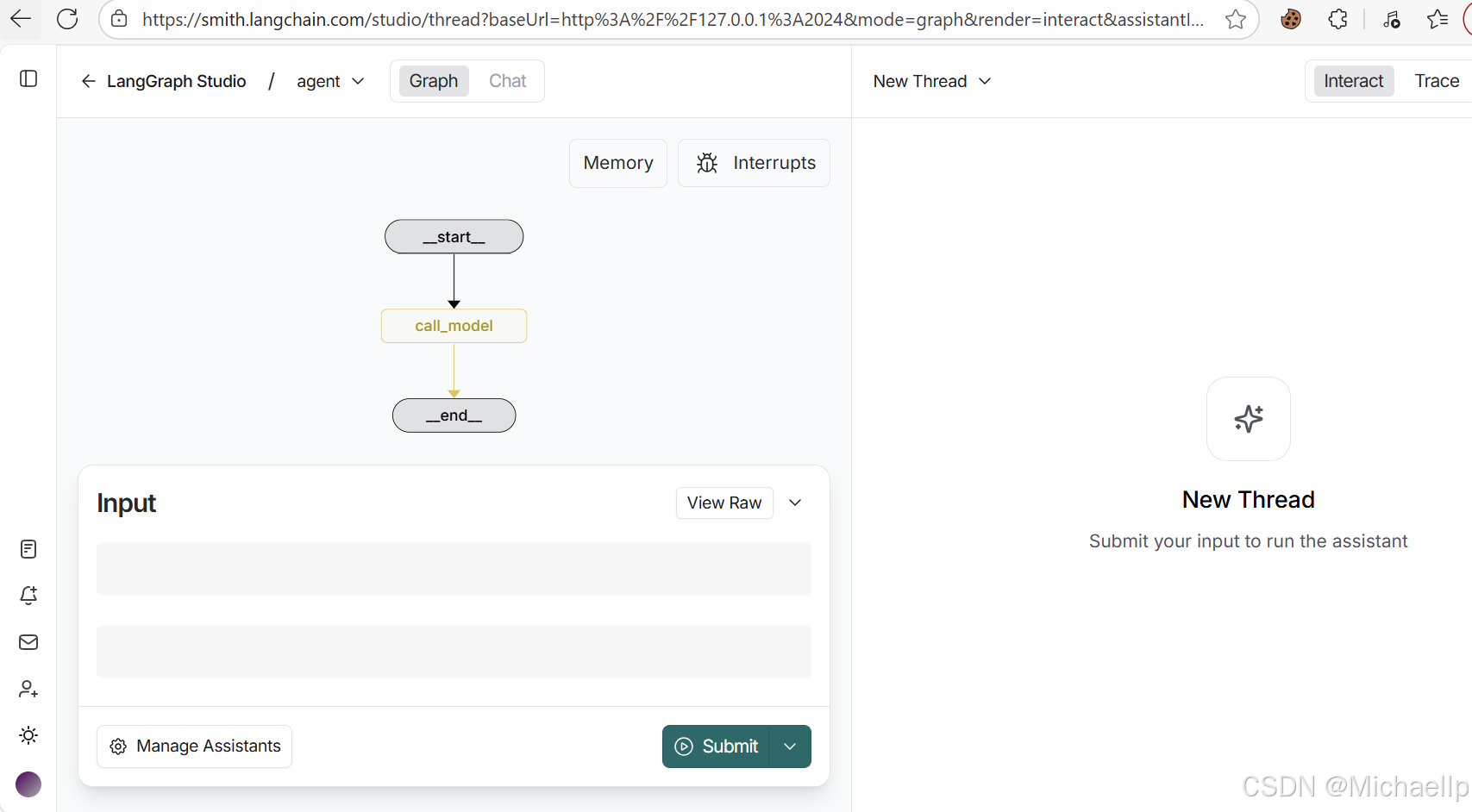This screenshot has height=812, width=1472.
Task: Click the browser address bar URL
Action: click(x=673, y=19)
